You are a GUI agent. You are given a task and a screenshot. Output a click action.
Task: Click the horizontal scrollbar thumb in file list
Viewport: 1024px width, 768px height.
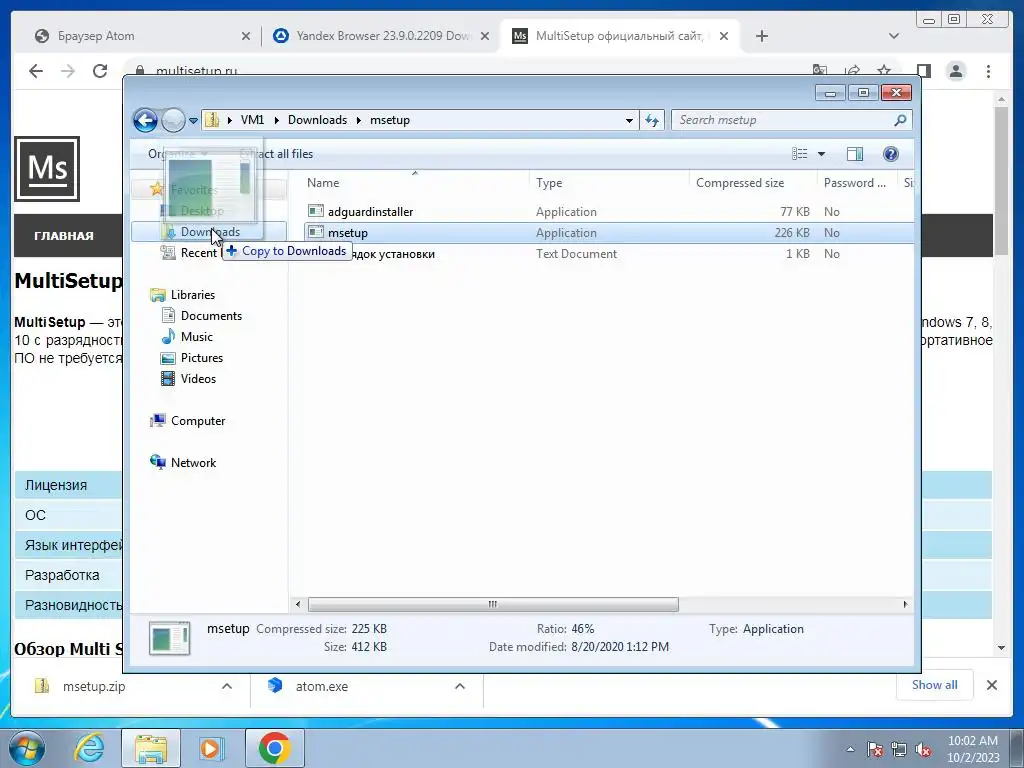(x=493, y=604)
